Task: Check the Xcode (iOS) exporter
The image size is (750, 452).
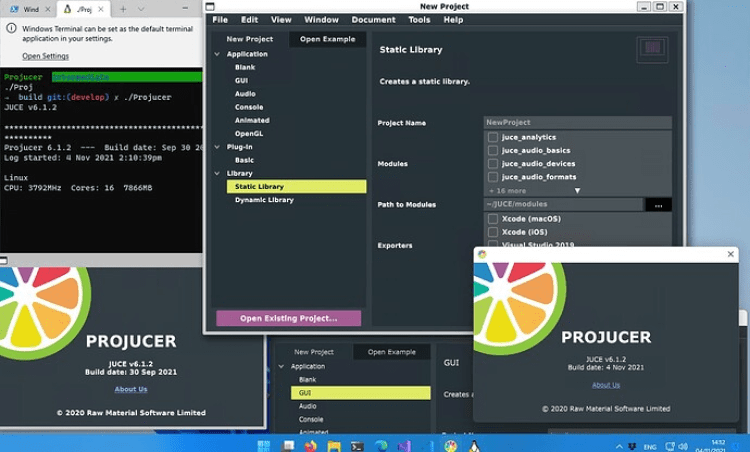Action: 493,232
